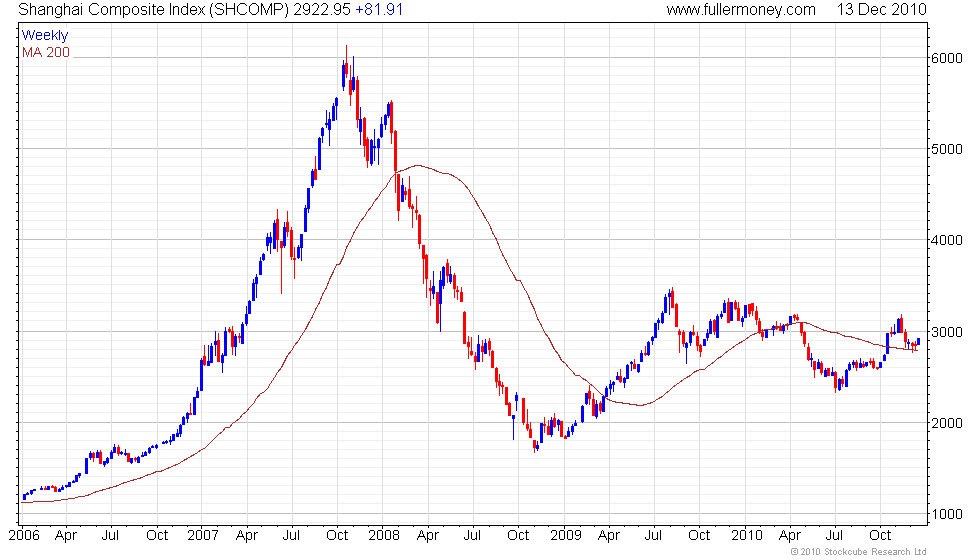Image resolution: width=980 pixels, height=560 pixels.
Task: Click the 5000 y-axis label
Action: point(947,149)
